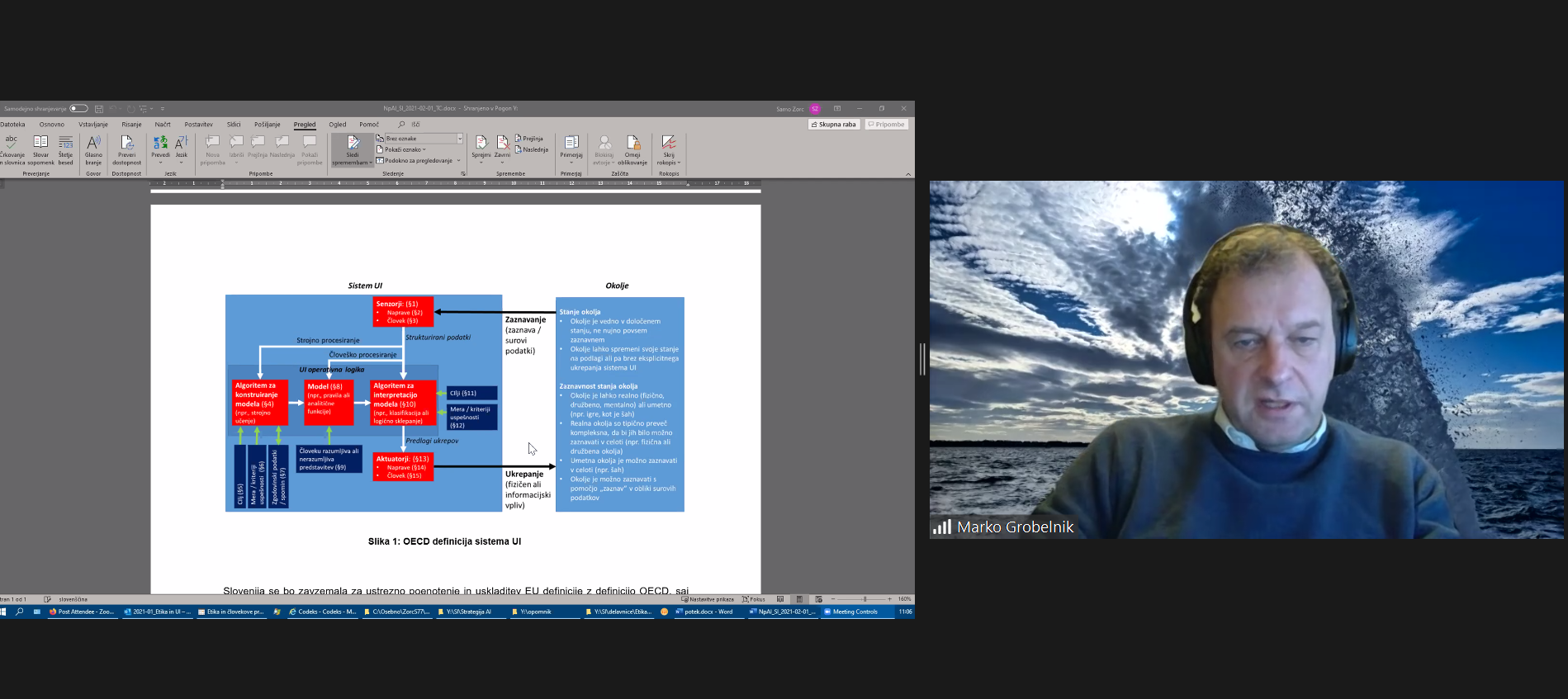
Task: Click Omeji oblikovanje restrict editing icon
Action: tap(632, 143)
